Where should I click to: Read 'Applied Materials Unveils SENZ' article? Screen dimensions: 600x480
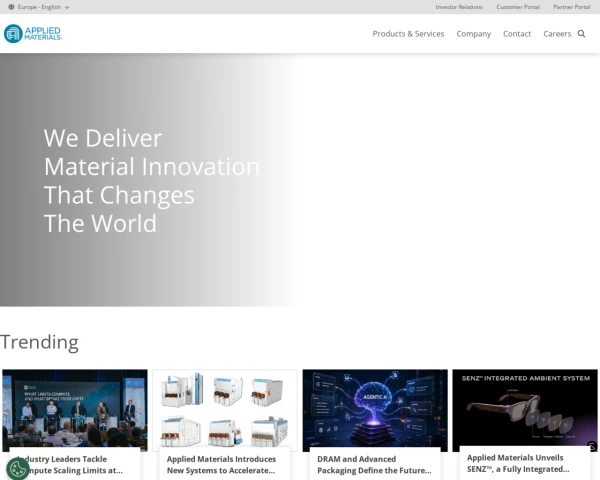(x=518, y=463)
